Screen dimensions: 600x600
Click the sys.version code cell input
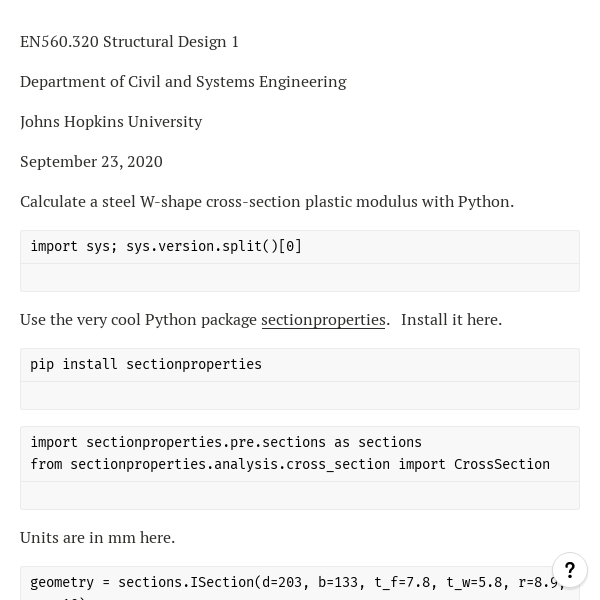point(300,247)
